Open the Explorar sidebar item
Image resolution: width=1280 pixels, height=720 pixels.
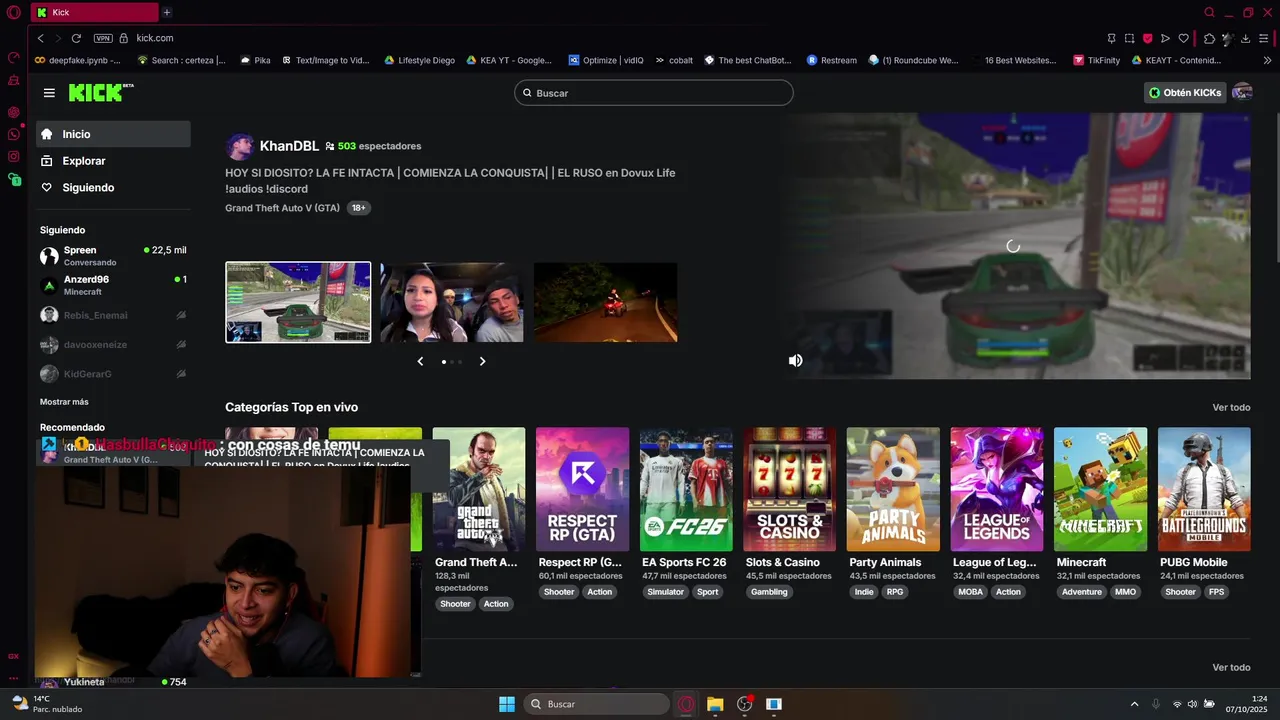point(113,161)
